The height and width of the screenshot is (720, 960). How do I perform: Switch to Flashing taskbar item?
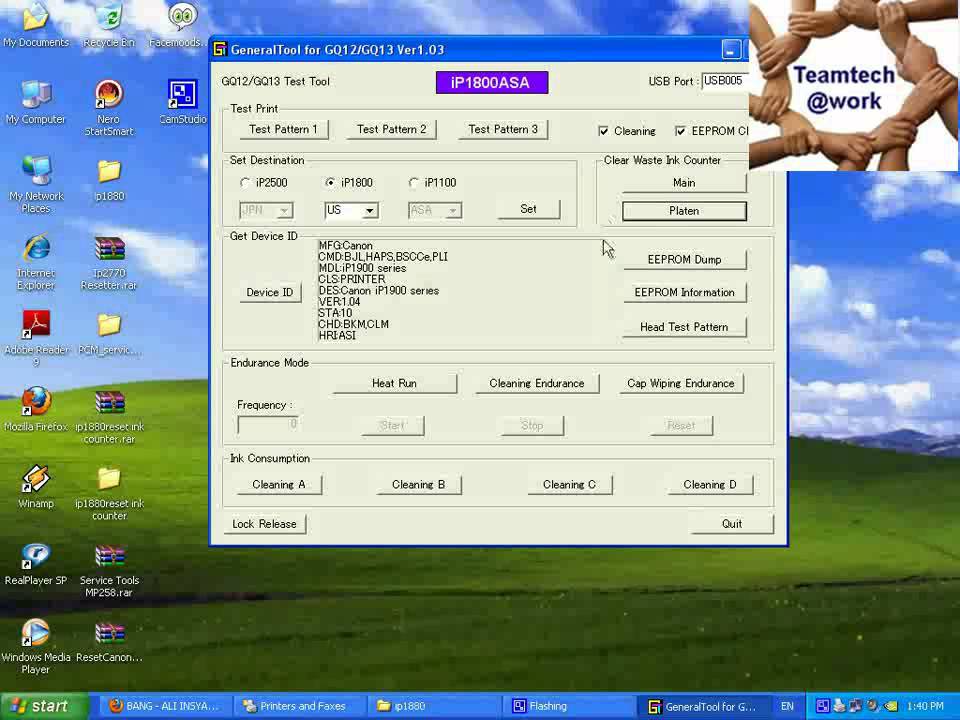[x=569, y=707]
